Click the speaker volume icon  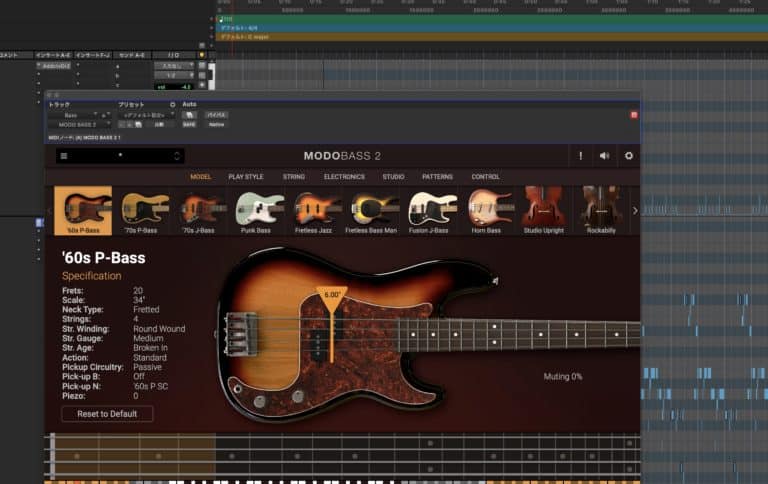pyautogui.click(x=604, y=156)
